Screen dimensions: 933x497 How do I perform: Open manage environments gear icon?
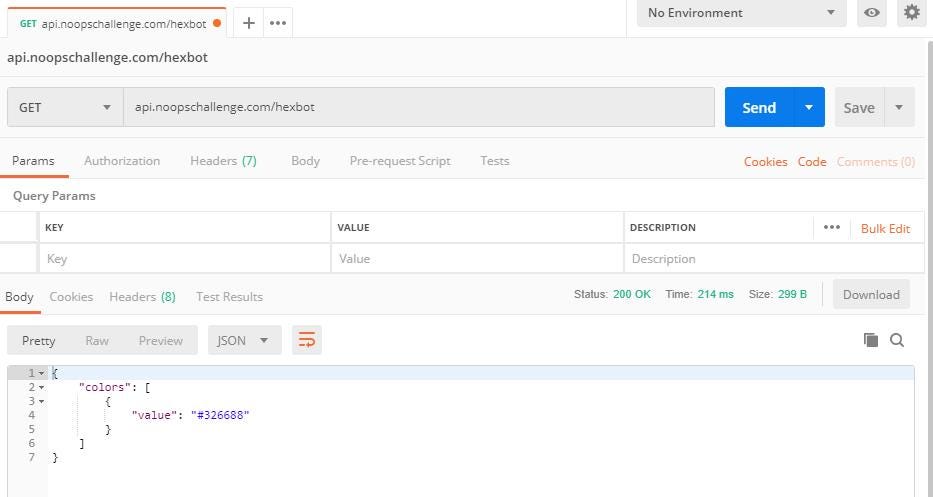coord(911,13)
